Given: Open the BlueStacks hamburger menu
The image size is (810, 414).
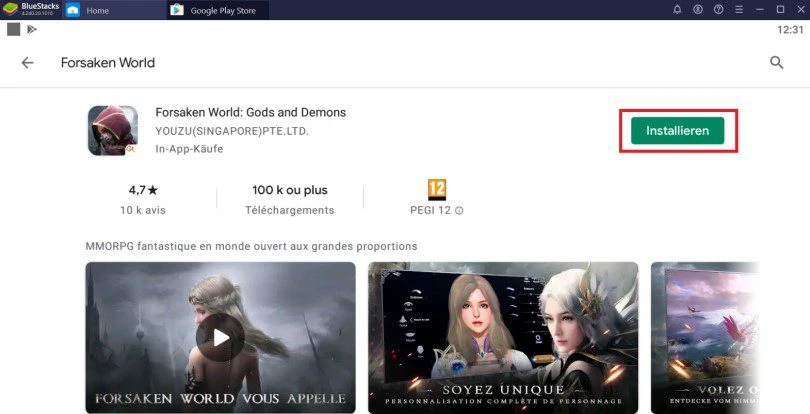Looking at the screenshot, I should point(739,9).
